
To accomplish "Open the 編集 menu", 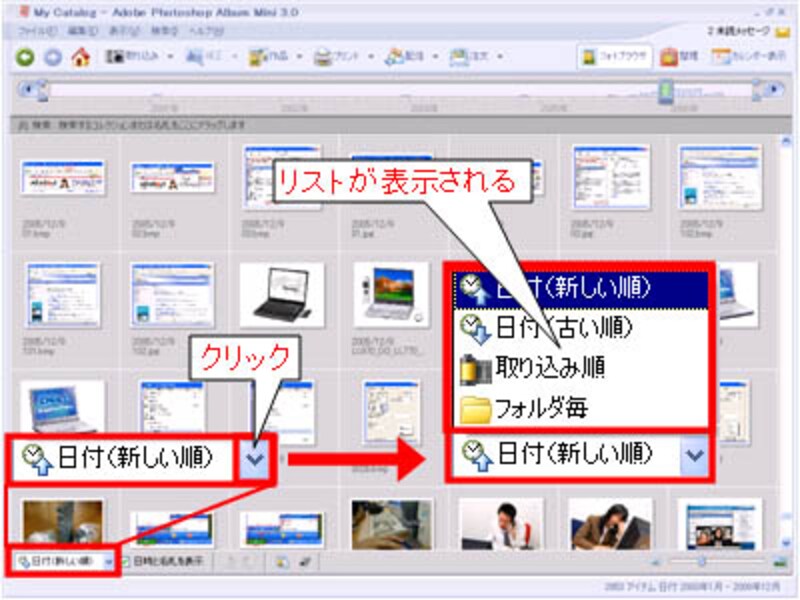I will click(82, 31).
